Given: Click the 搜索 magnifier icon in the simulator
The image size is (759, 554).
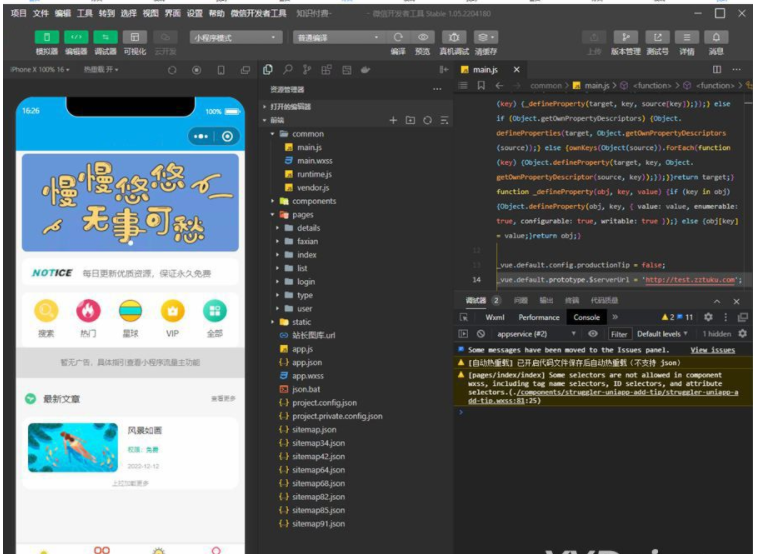Looking at the screenshot, I should (46, 311).
